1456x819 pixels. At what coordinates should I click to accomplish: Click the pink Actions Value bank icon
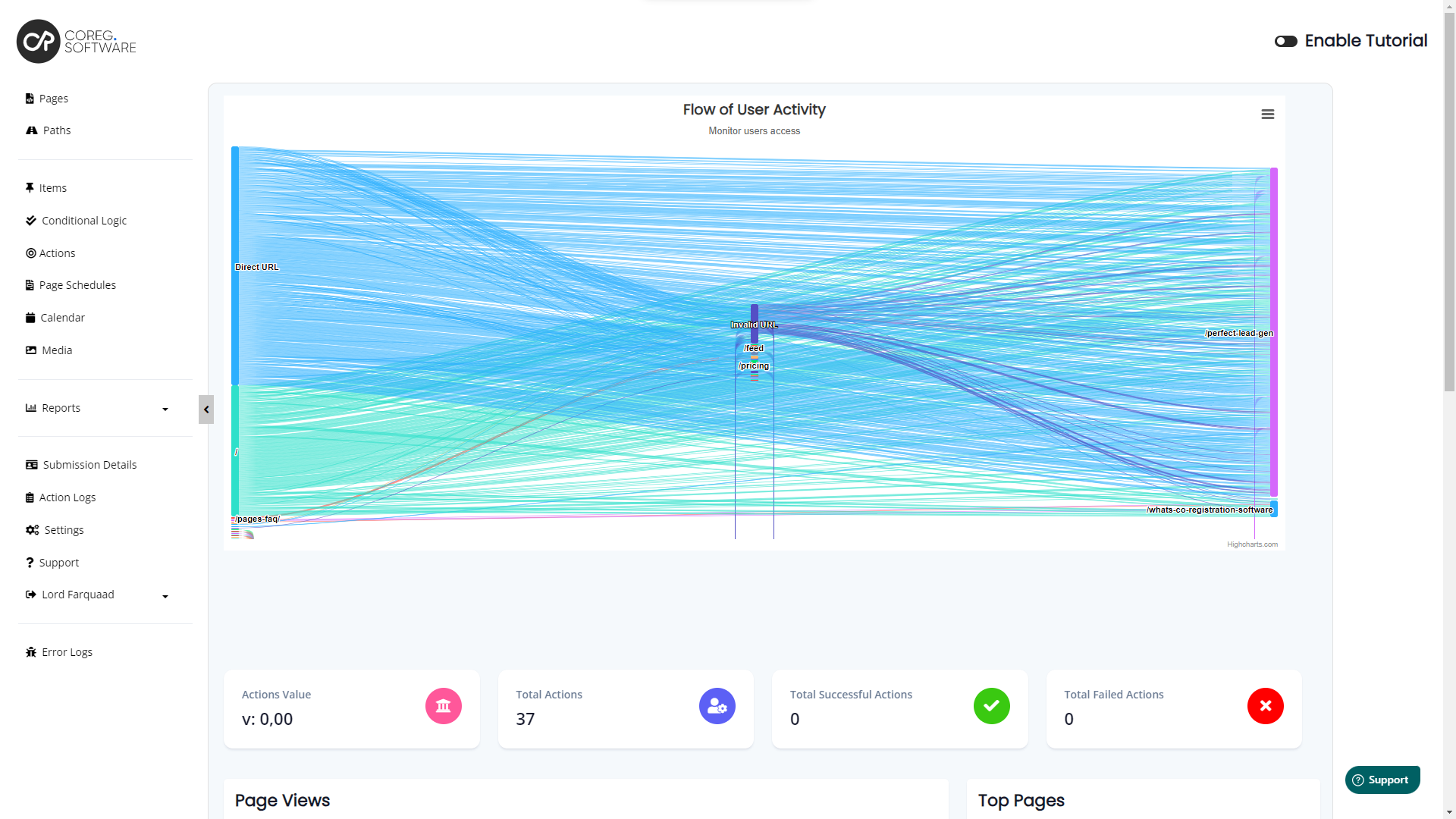pyautogui.click(x=443, y=706)
